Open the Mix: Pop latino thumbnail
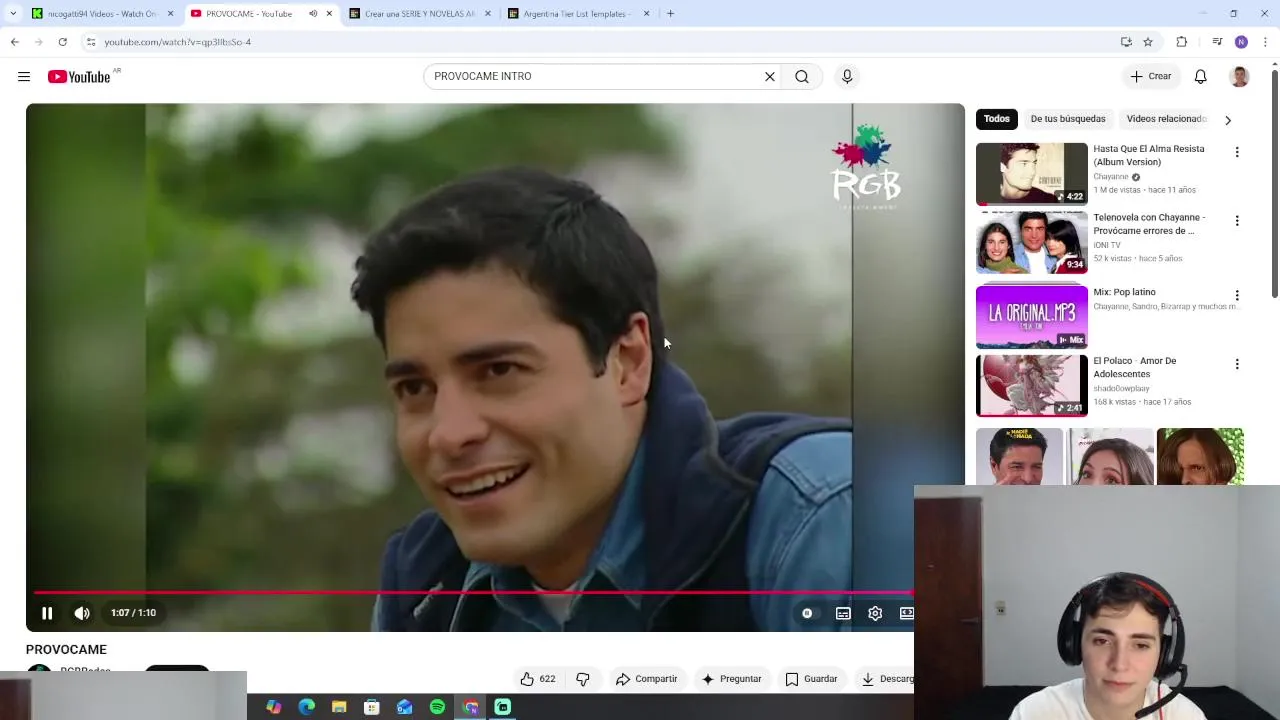Image resolution: width=1280 pixels, height=720 pixels. pos(1032,317)
